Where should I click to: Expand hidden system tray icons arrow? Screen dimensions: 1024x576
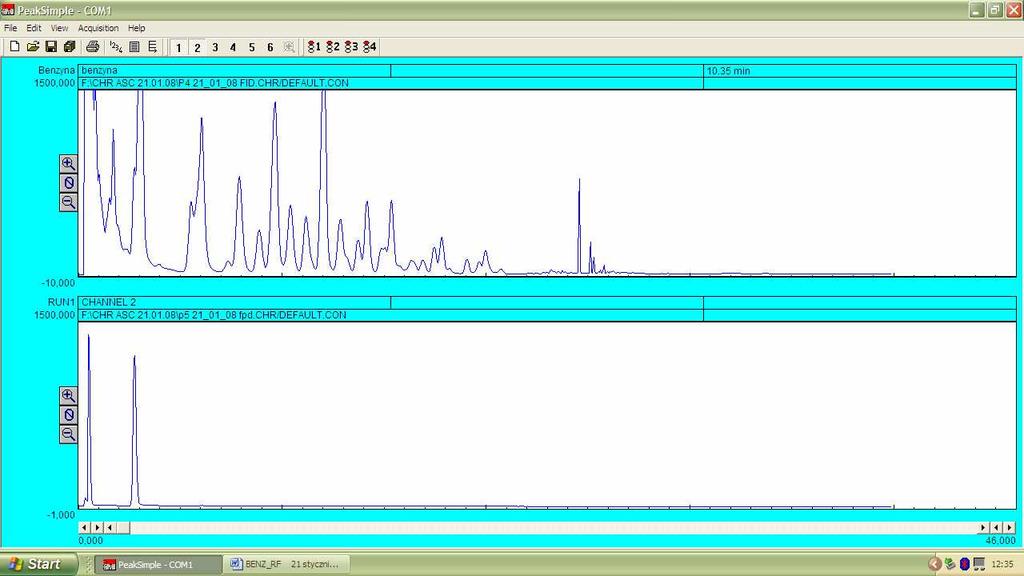935,564
